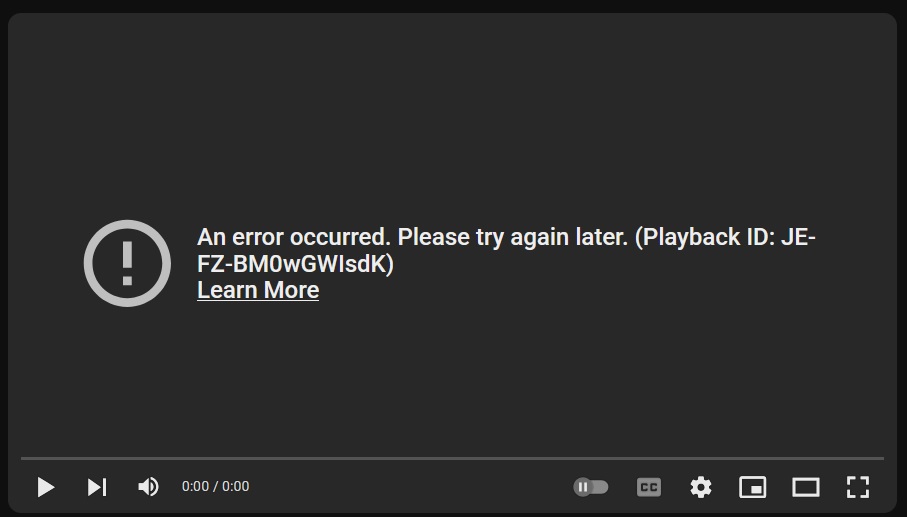Click the pause symbol on autoplay knob

583,487
